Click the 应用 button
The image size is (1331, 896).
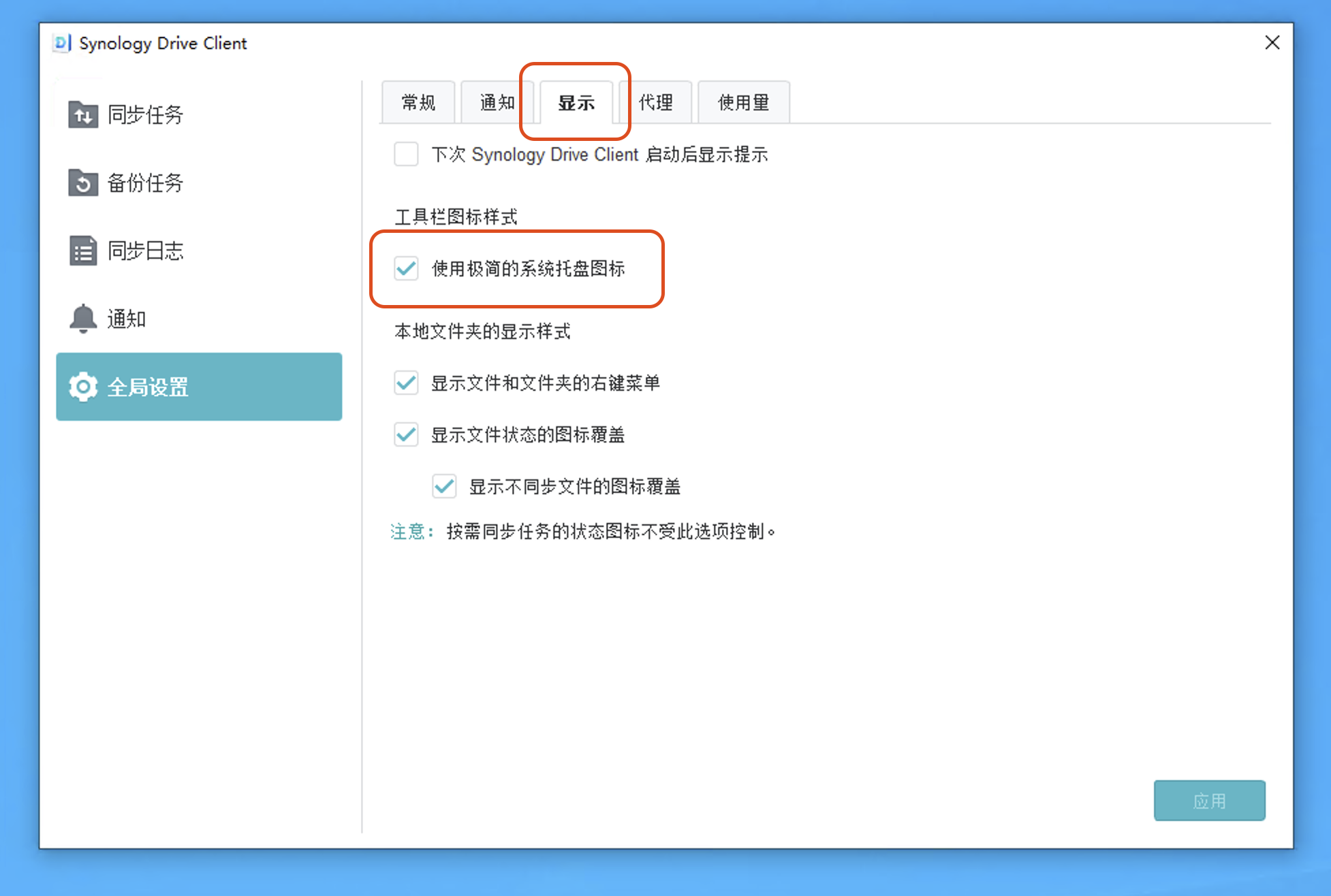coord(1209,801)
